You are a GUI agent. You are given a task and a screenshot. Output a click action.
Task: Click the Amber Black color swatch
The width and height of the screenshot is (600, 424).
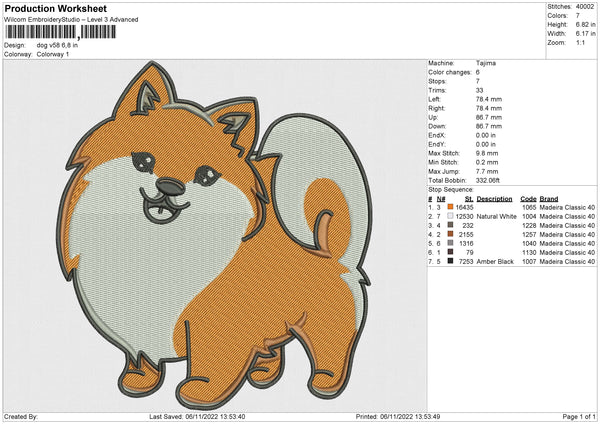pyautogui.click(x=451, y=261)
